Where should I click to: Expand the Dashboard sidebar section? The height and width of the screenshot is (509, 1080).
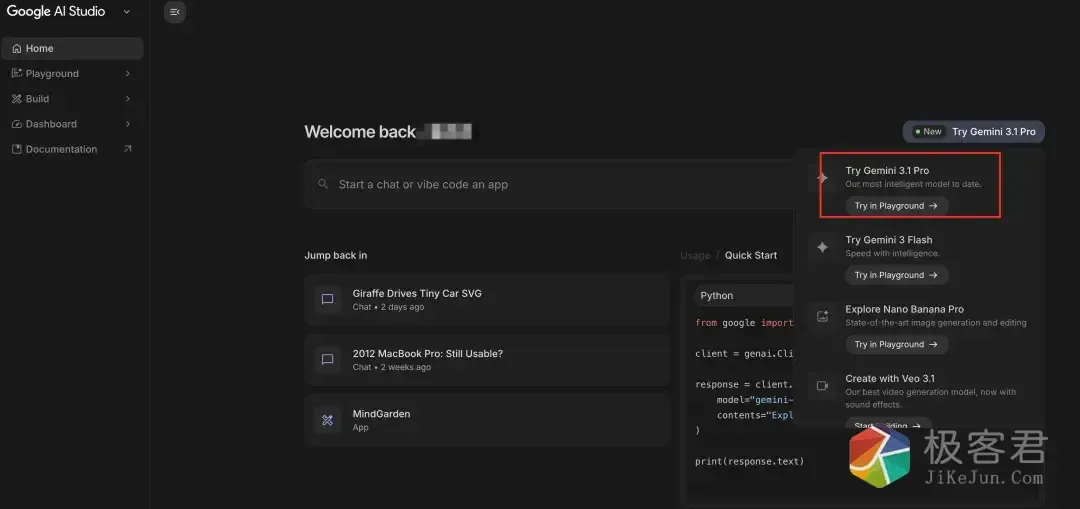click(x=127, y=124)
